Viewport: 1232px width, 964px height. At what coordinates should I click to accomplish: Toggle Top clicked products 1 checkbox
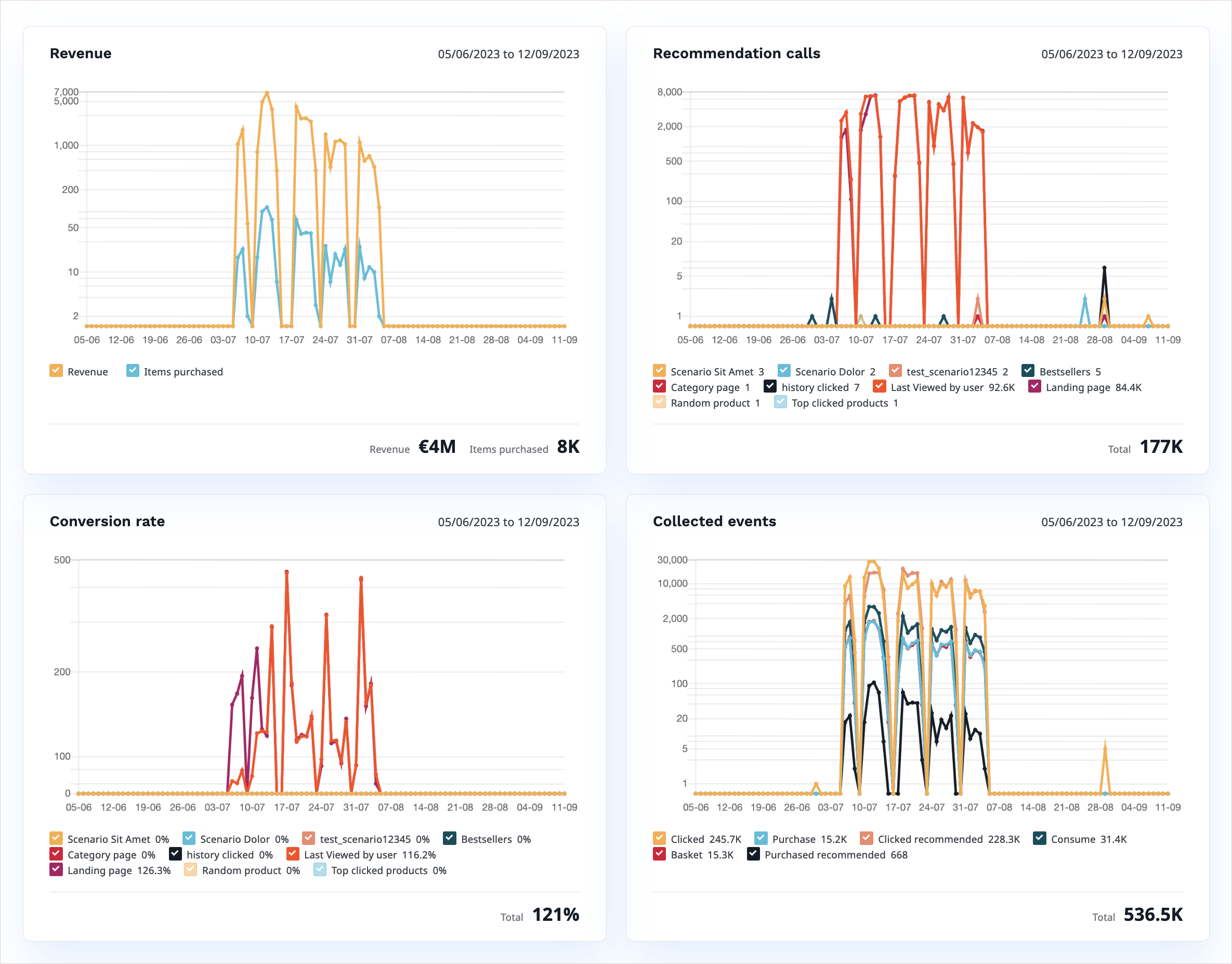(780, 402)
